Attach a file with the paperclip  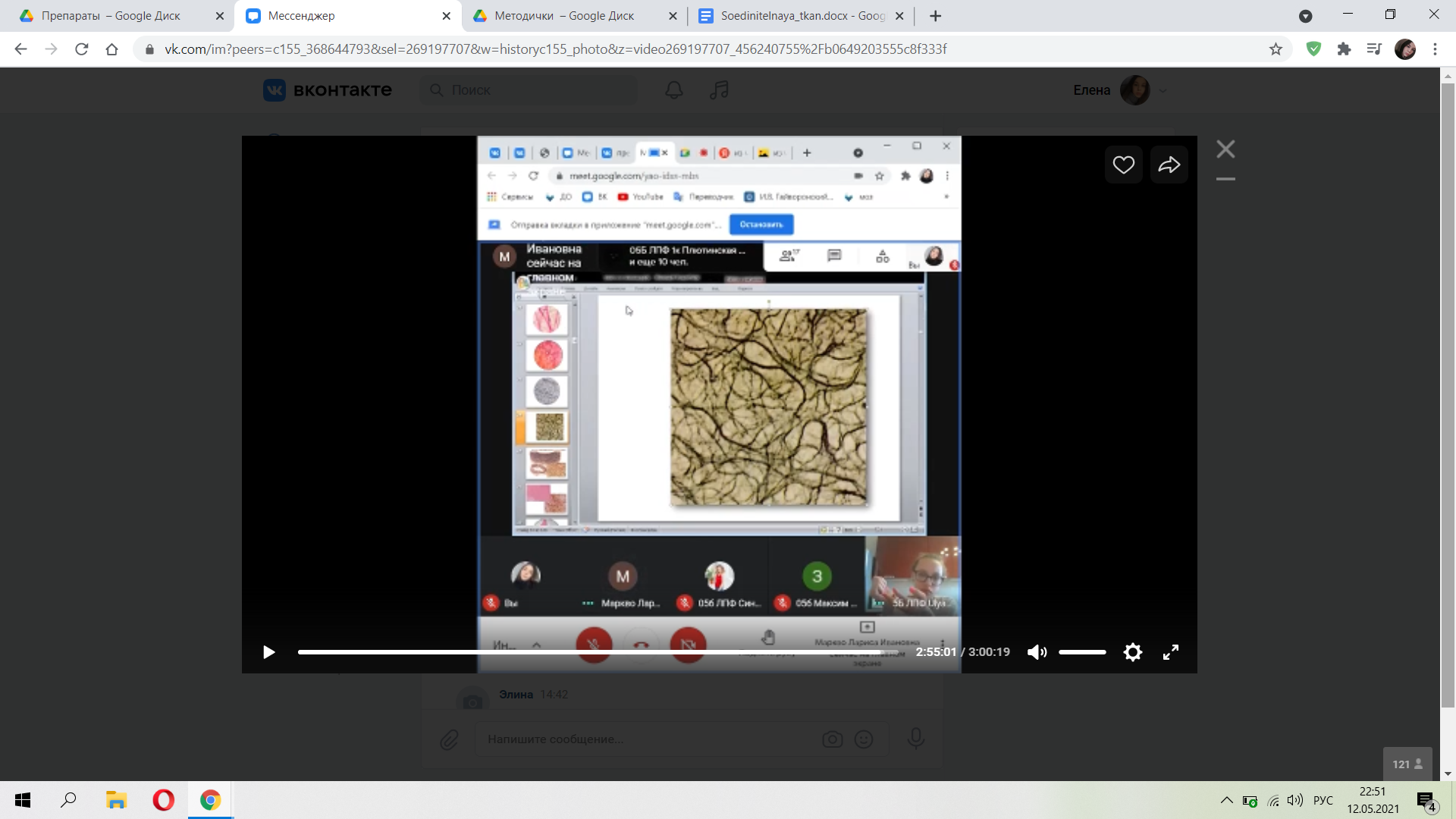[449, 739]
